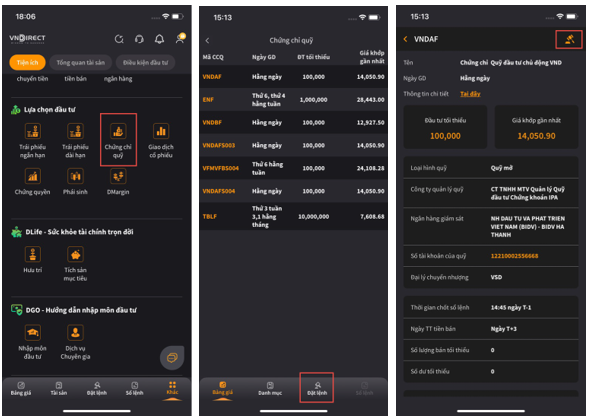Go back from VNDAF detail screen
The width and height of the screenshot is (592, 417).
[405, 39]
